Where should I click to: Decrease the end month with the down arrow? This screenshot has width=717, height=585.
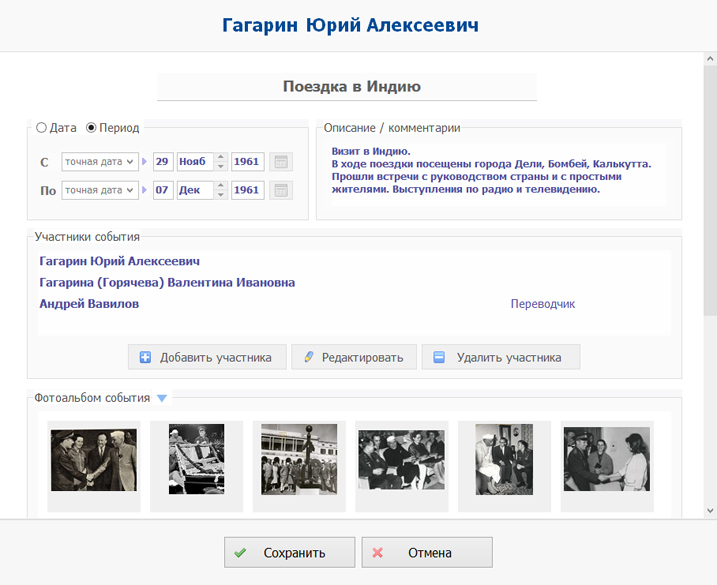221,195
